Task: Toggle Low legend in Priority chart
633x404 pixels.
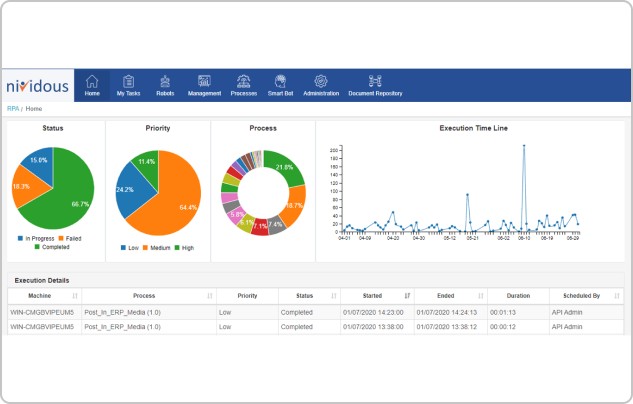Action: [130, 248]
